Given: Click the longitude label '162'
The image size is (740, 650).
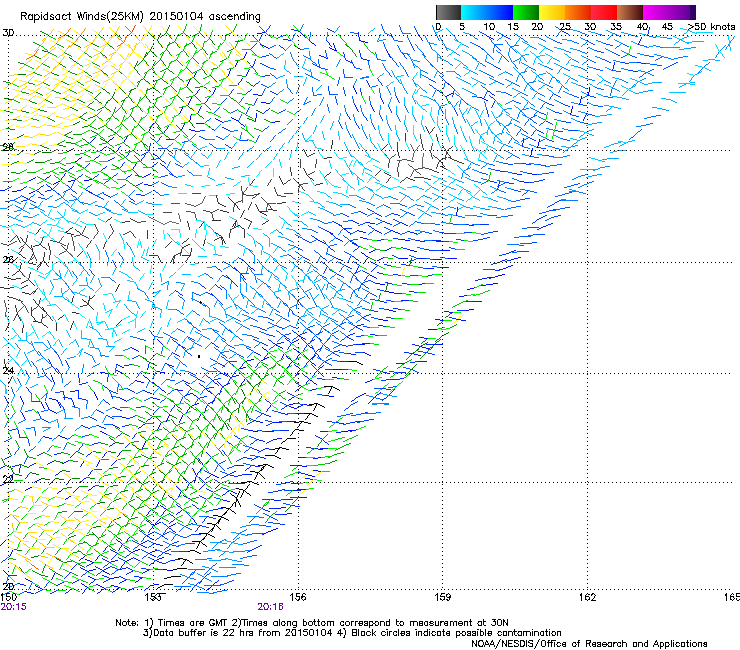Looking at the screenshot, I should 587,597.
